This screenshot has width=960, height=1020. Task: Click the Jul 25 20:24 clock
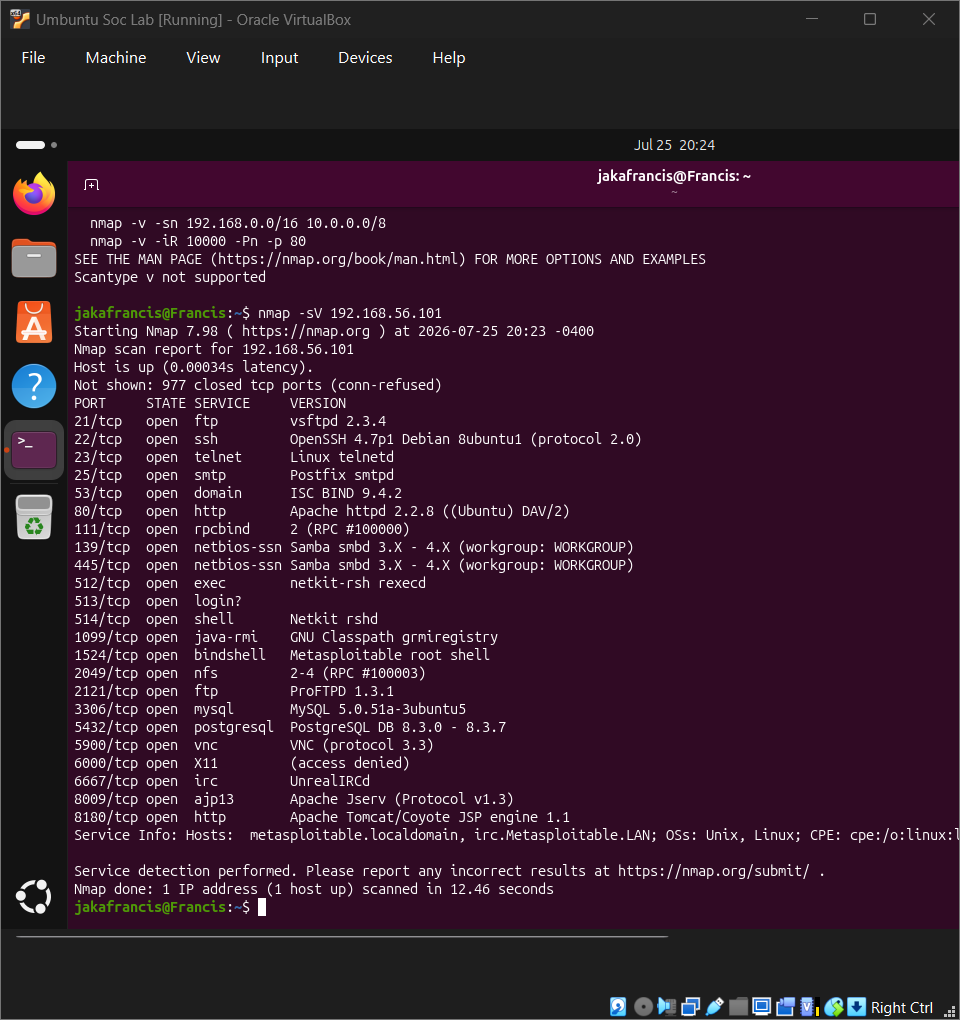[x=674, y=145]
